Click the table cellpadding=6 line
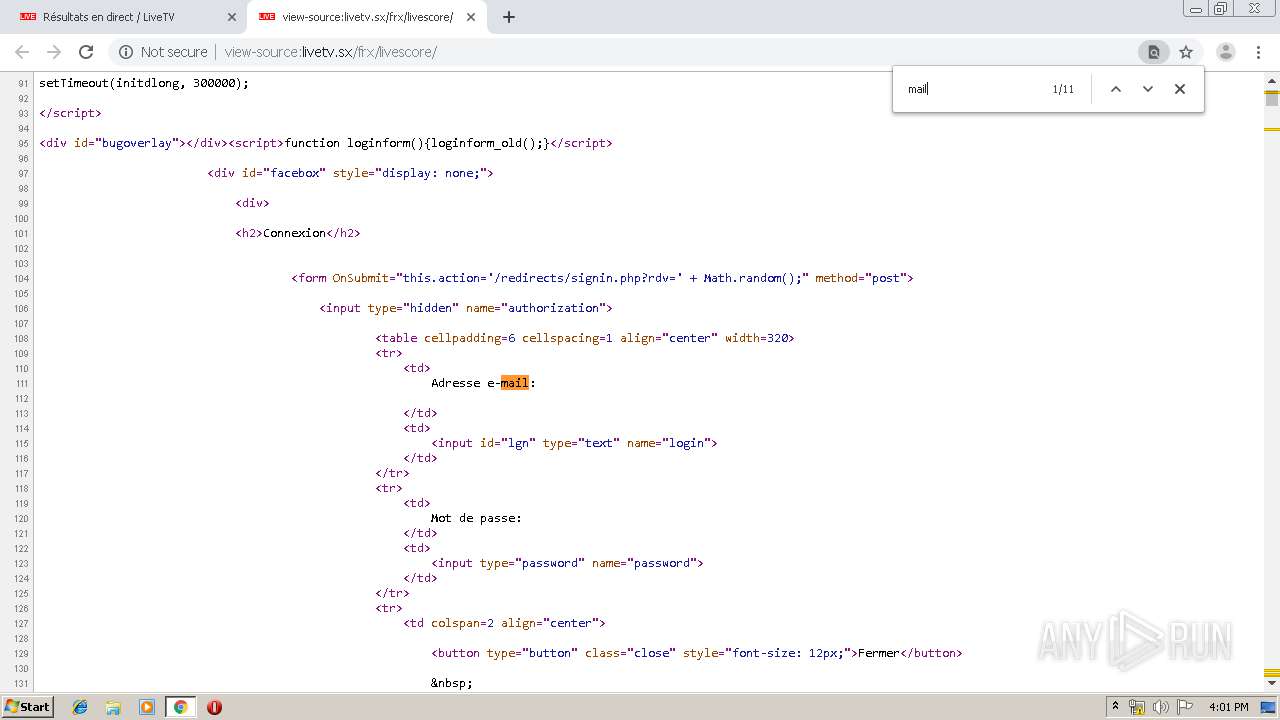 pyautogui.click(x=585, y=338)
